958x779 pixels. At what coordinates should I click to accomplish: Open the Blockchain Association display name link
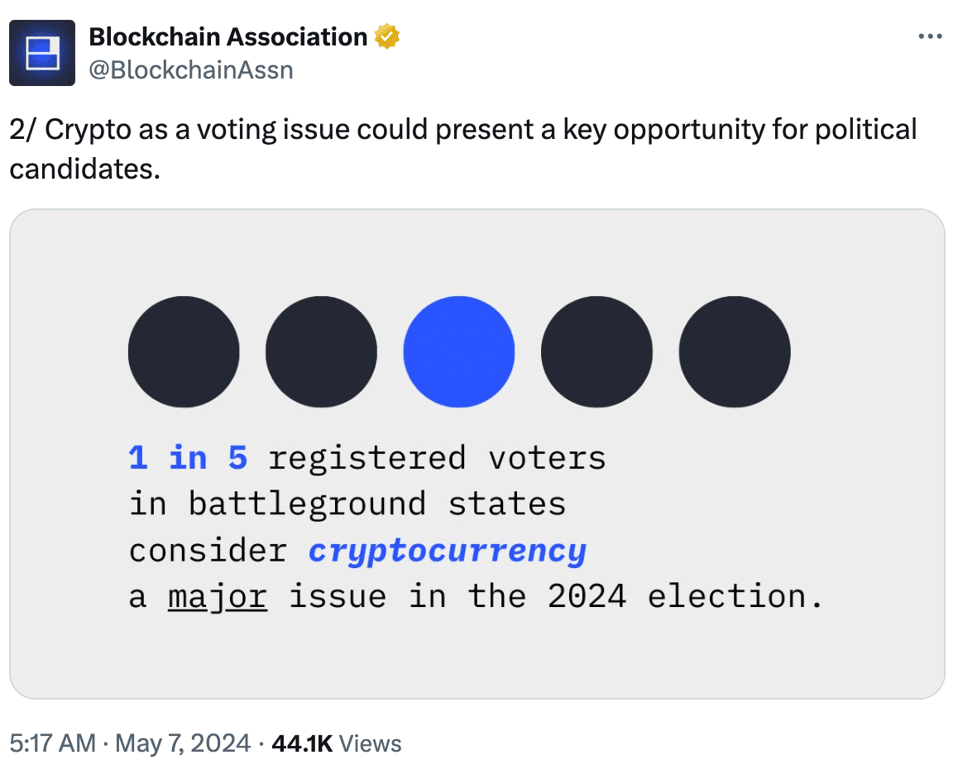(228, 37)
